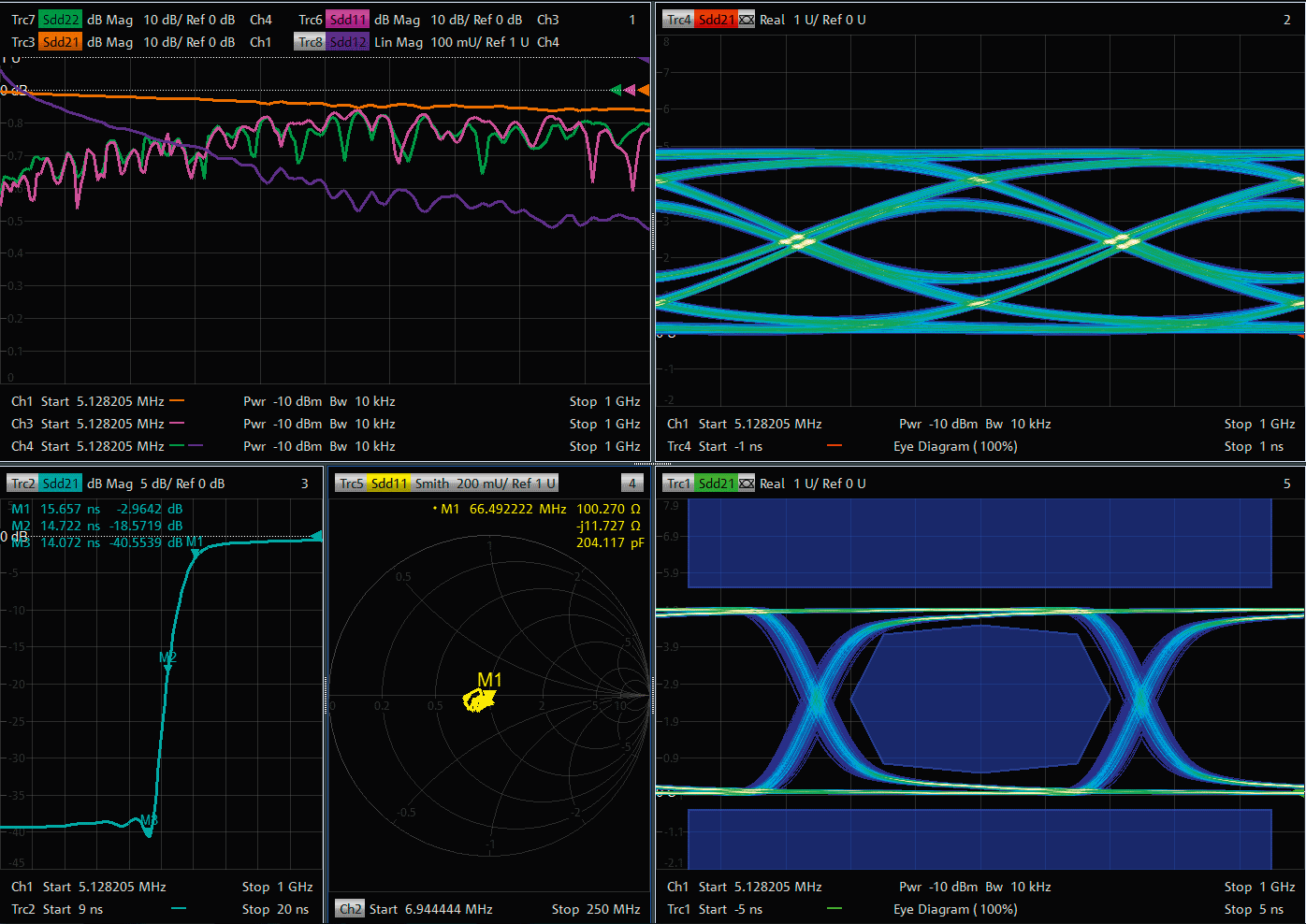Click the green Sdd21 label of Trc1

click(716, 484)
